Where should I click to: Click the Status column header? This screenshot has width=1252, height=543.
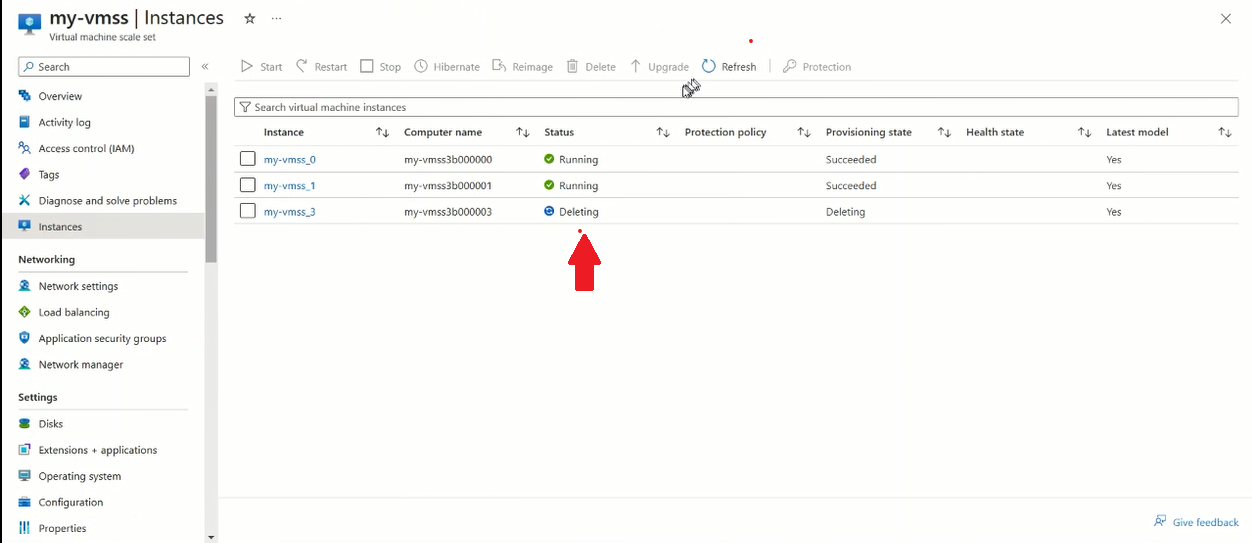559,132
